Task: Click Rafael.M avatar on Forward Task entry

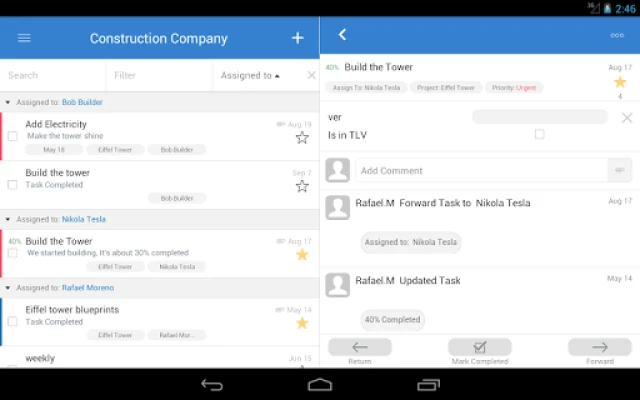Action: click(338, 207)
